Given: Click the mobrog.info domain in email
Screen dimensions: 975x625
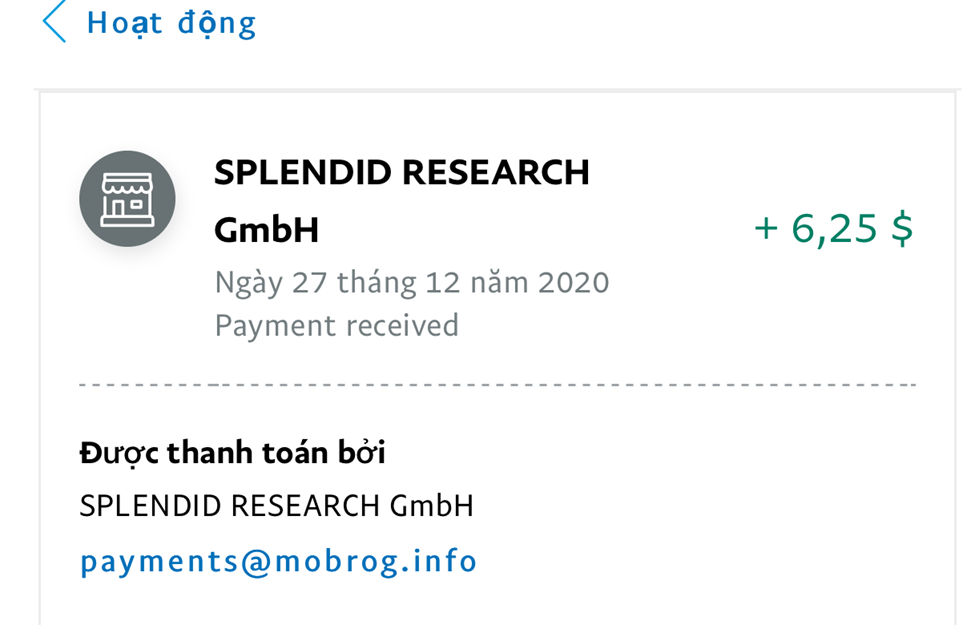Looking at the screenshot, I should click(x=376, y=561).
